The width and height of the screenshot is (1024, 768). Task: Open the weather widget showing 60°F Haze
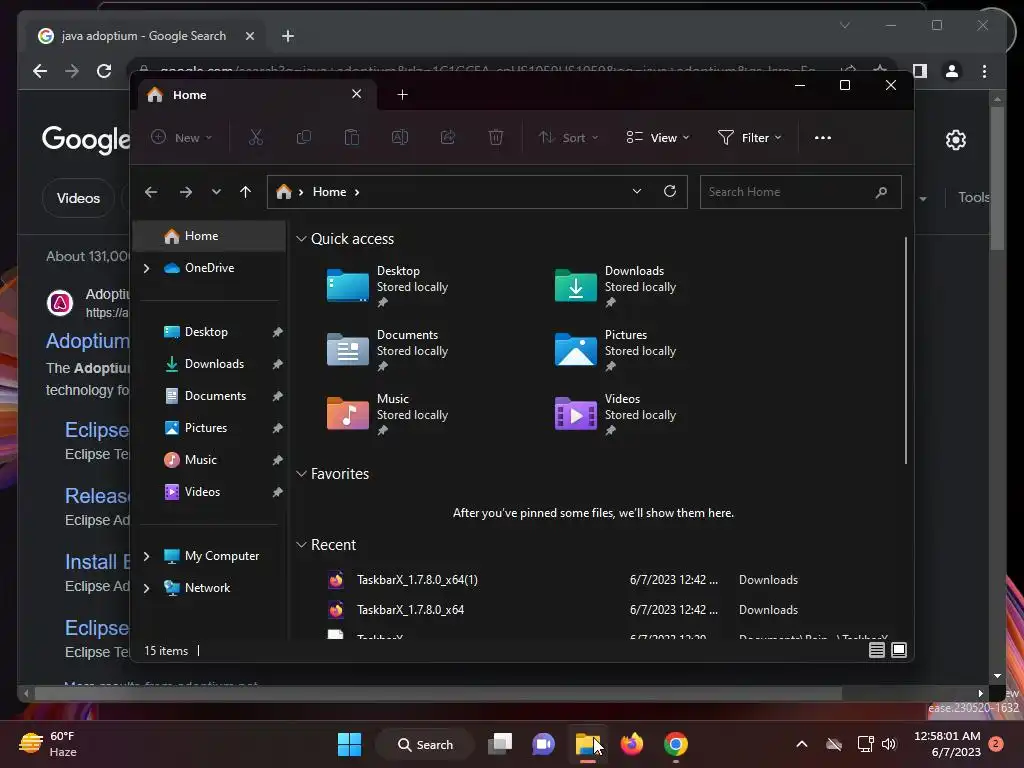click(x=48, y=744)
